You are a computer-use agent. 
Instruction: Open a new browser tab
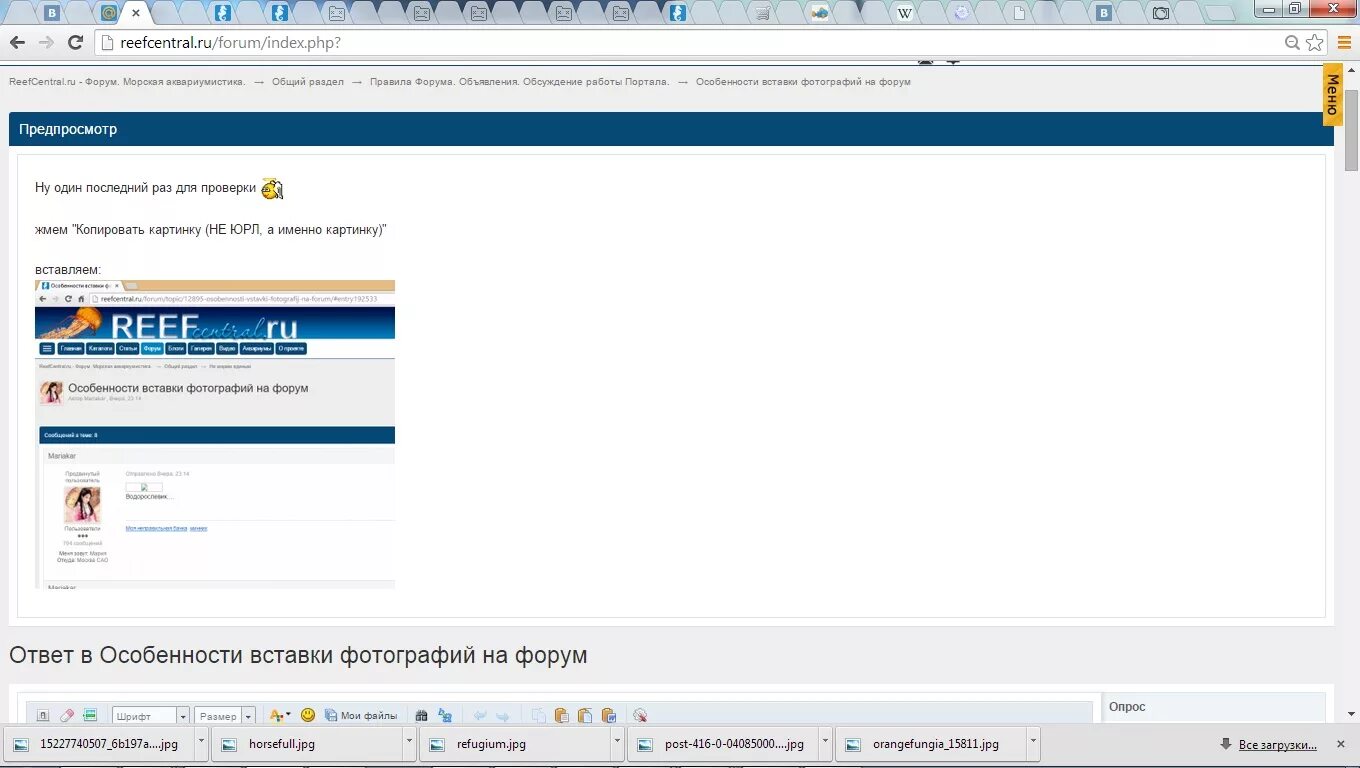point(1219,13)
